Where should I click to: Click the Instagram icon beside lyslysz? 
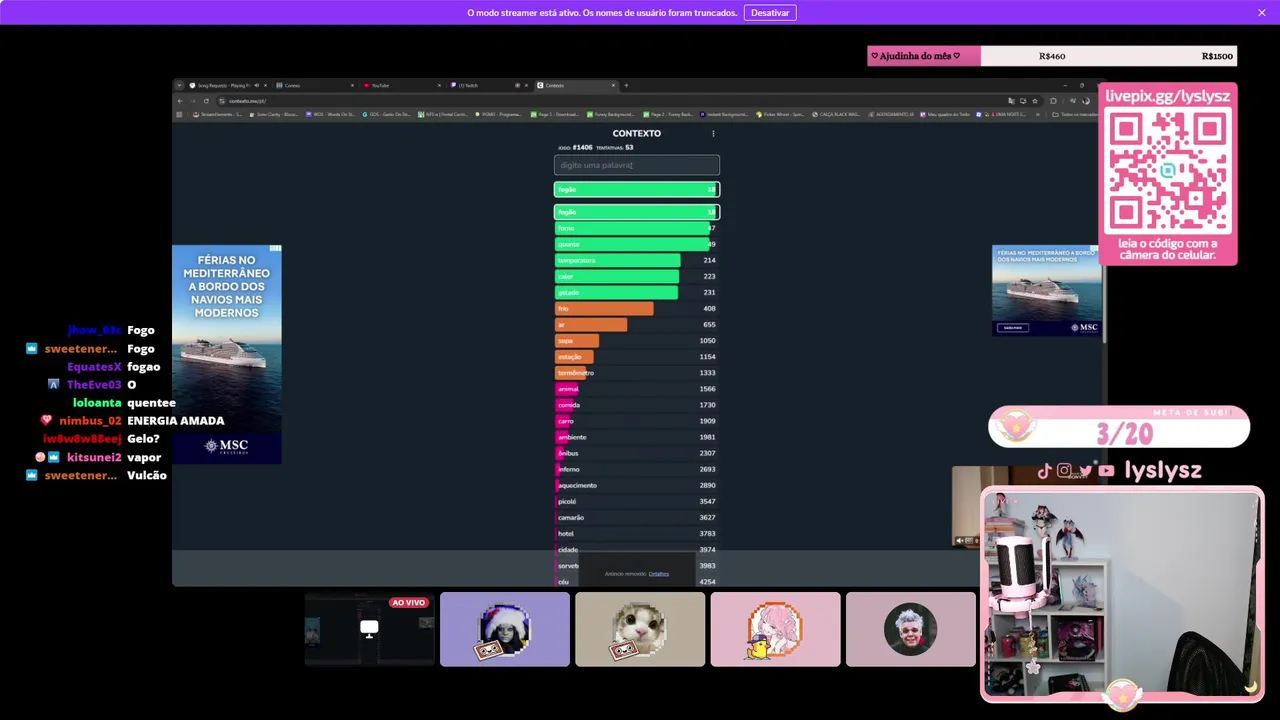[1064, 471]
